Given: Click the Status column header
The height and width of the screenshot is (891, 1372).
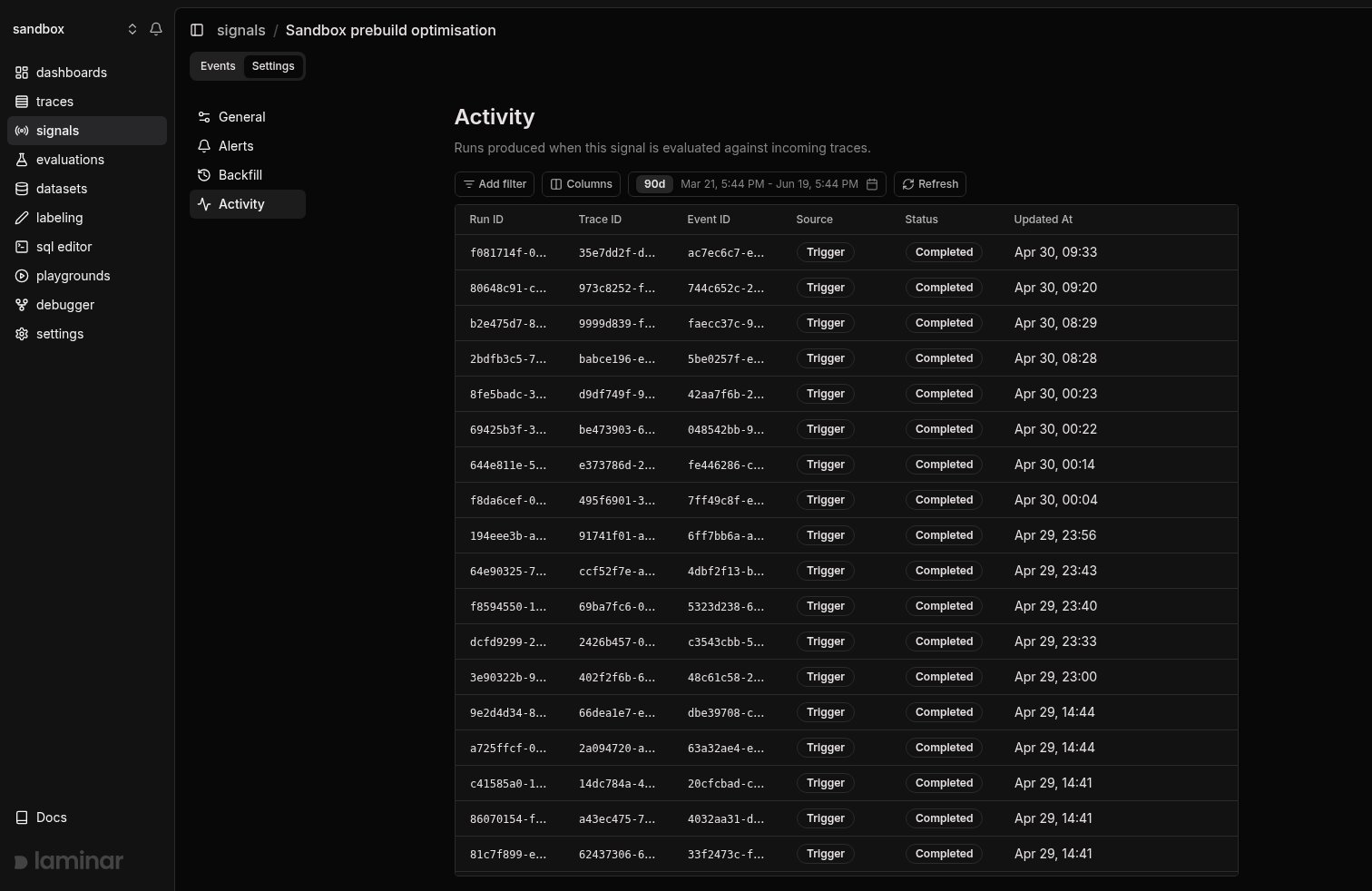Looking at the screenshot, I should tap(922, 220).
